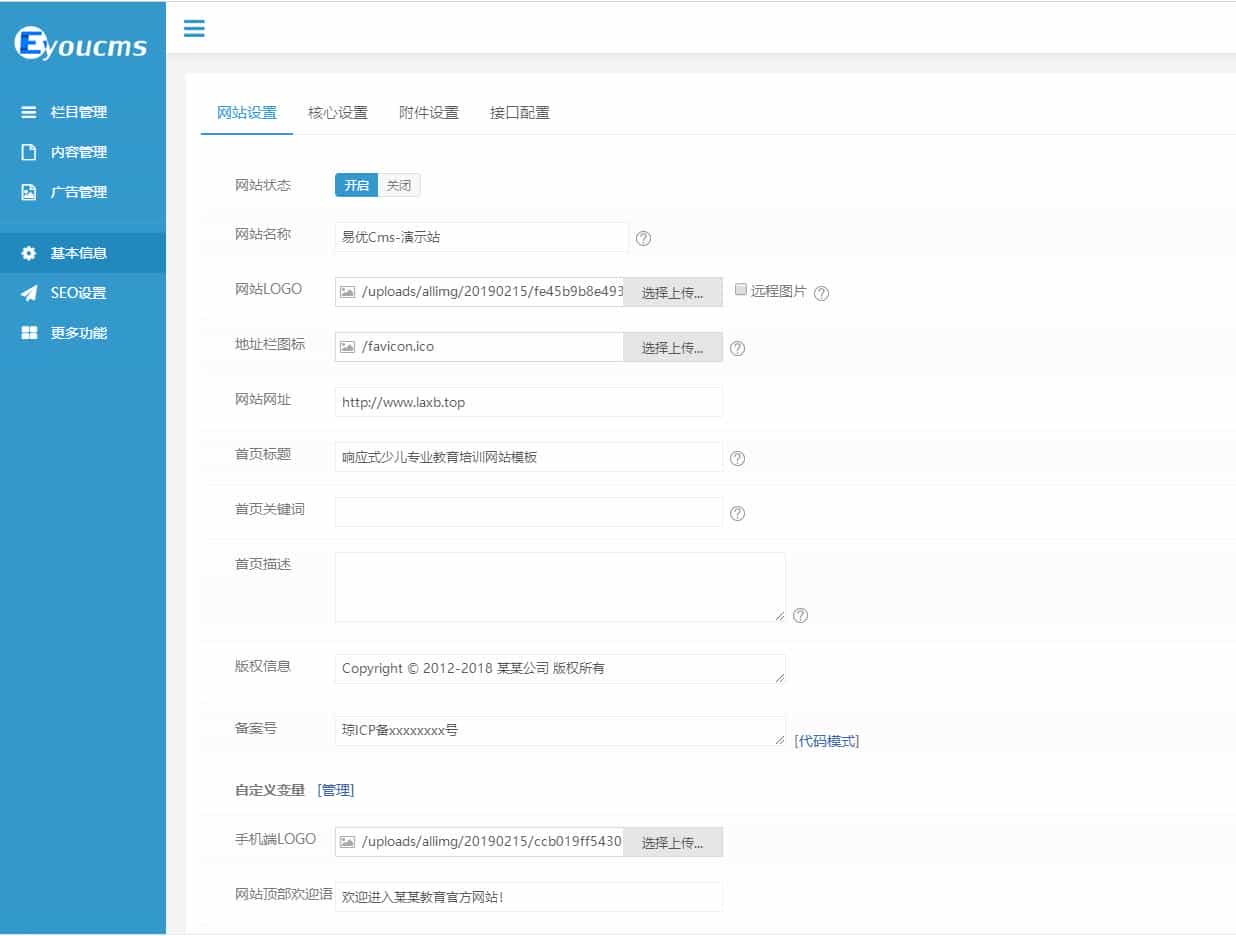Toggle the sidebar with the hamburger icon
This screenshot has width=1236, height=936.
193,29
